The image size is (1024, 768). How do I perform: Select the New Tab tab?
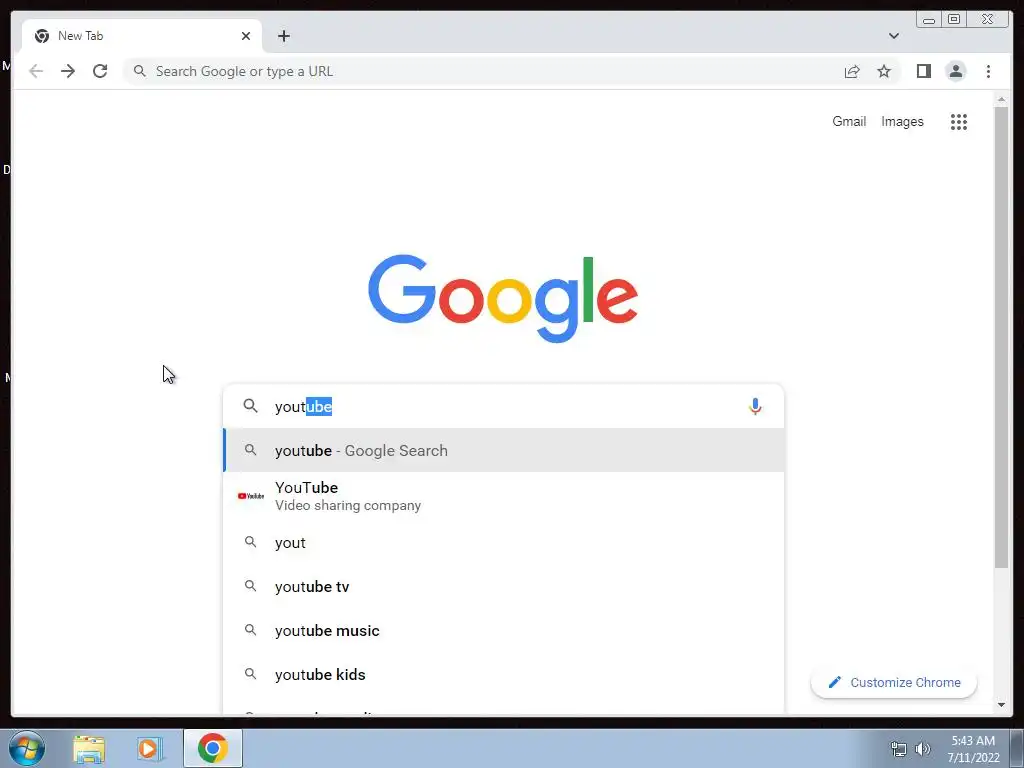pyautogui.click(x=142, y=36)
